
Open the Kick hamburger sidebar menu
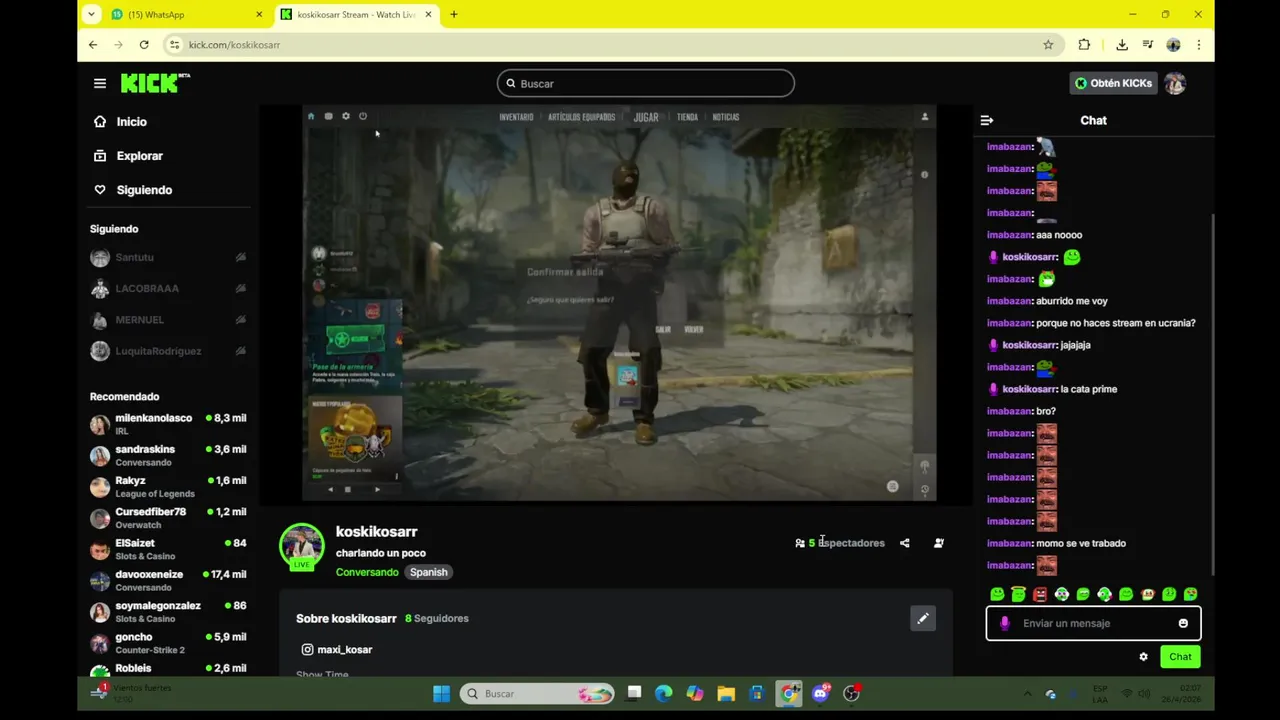click(x=100, y=83)
